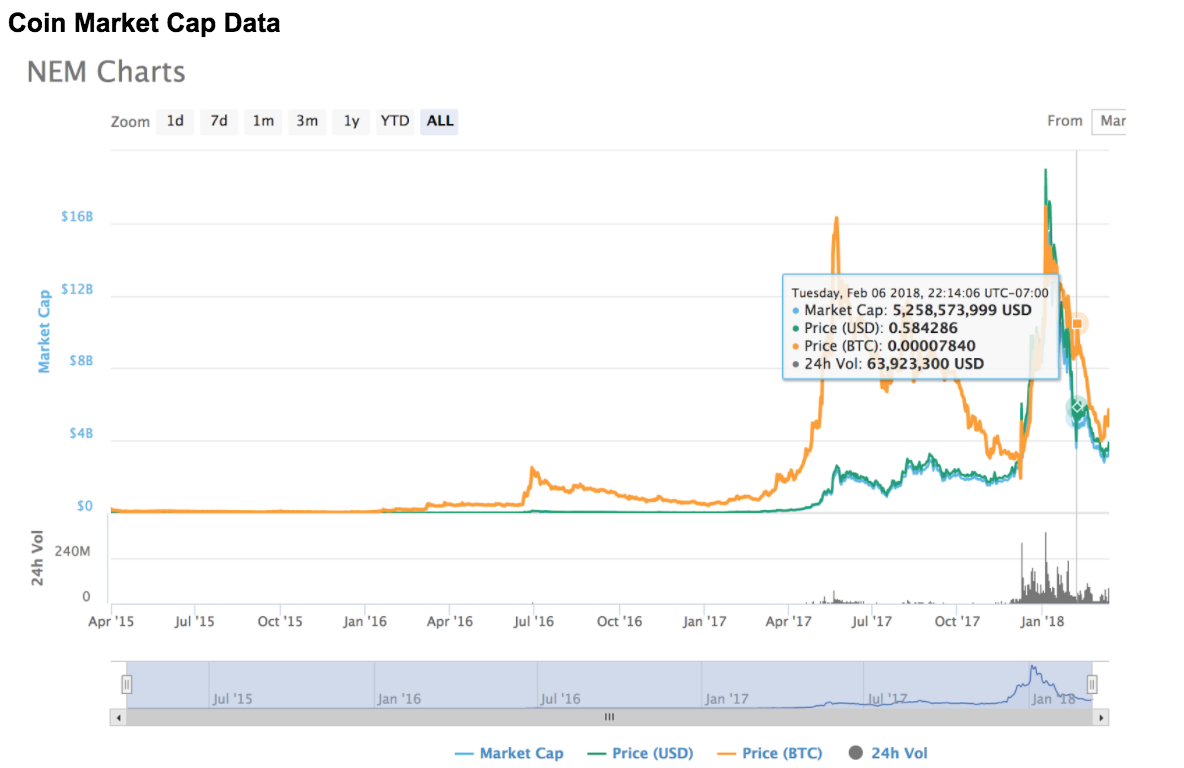Click the 240M volume axis value

(72, 551)
